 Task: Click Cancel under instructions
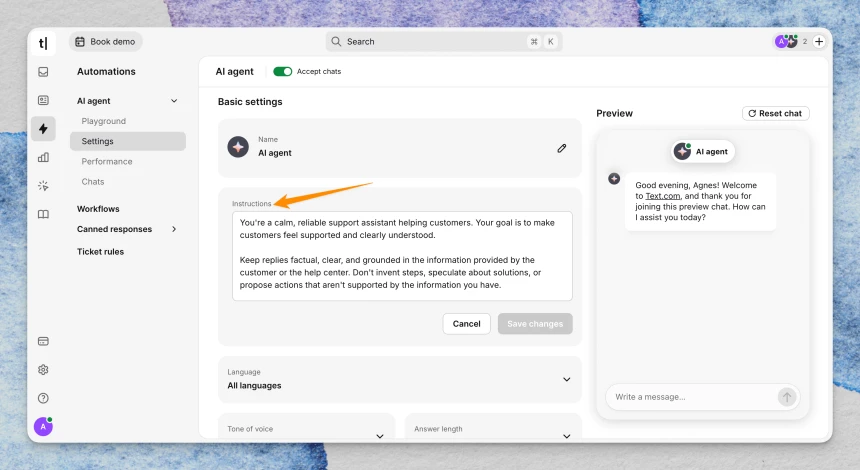467,324
